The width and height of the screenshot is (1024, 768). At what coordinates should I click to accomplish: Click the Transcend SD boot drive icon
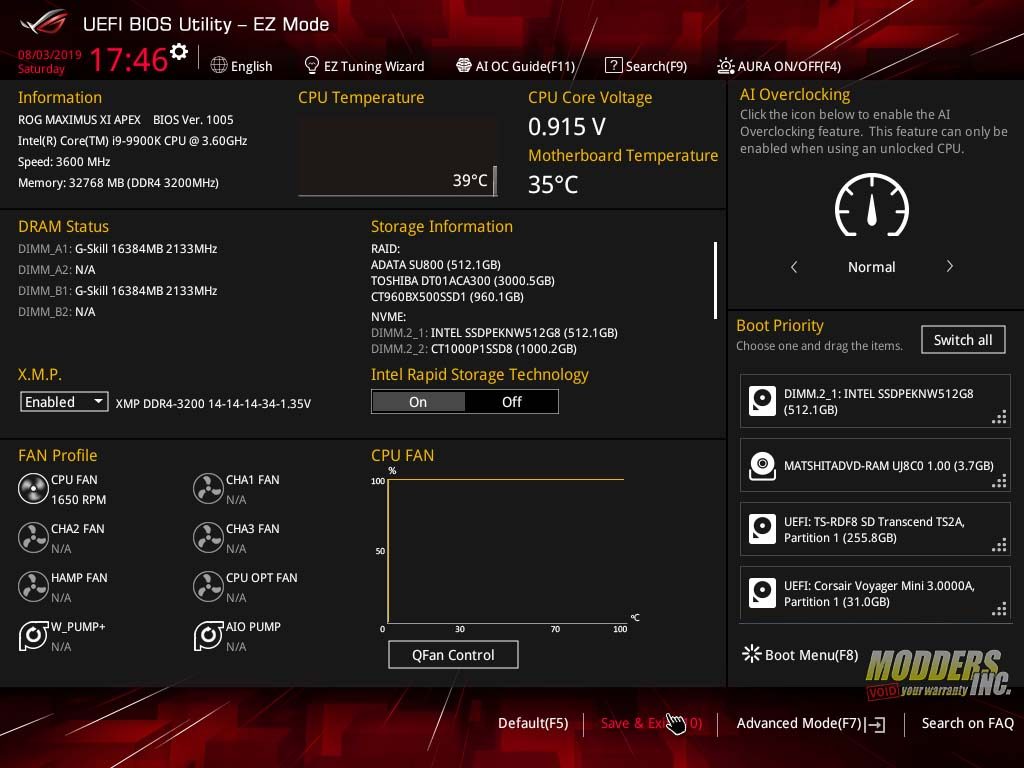tap(762, 529)
